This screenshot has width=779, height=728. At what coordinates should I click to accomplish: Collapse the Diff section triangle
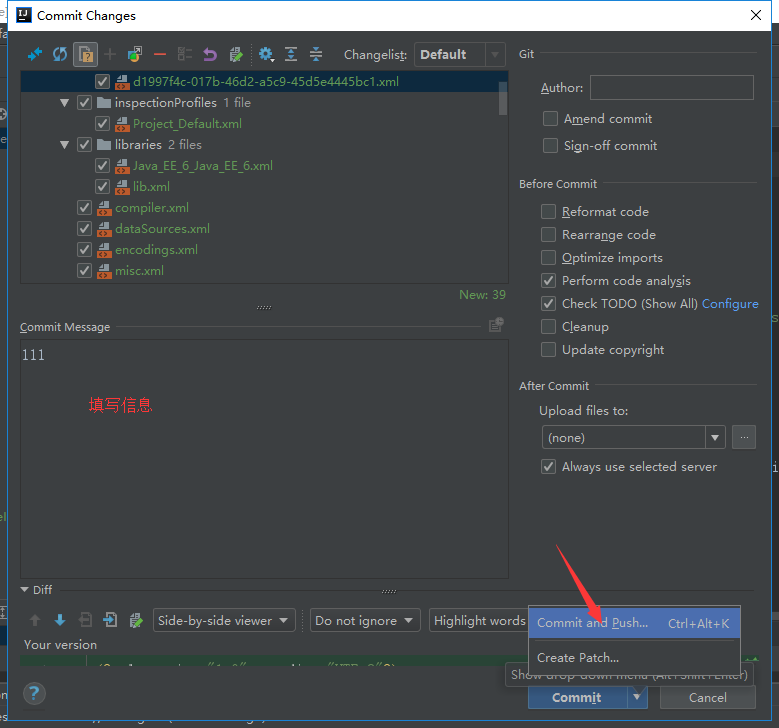[24, 590]
